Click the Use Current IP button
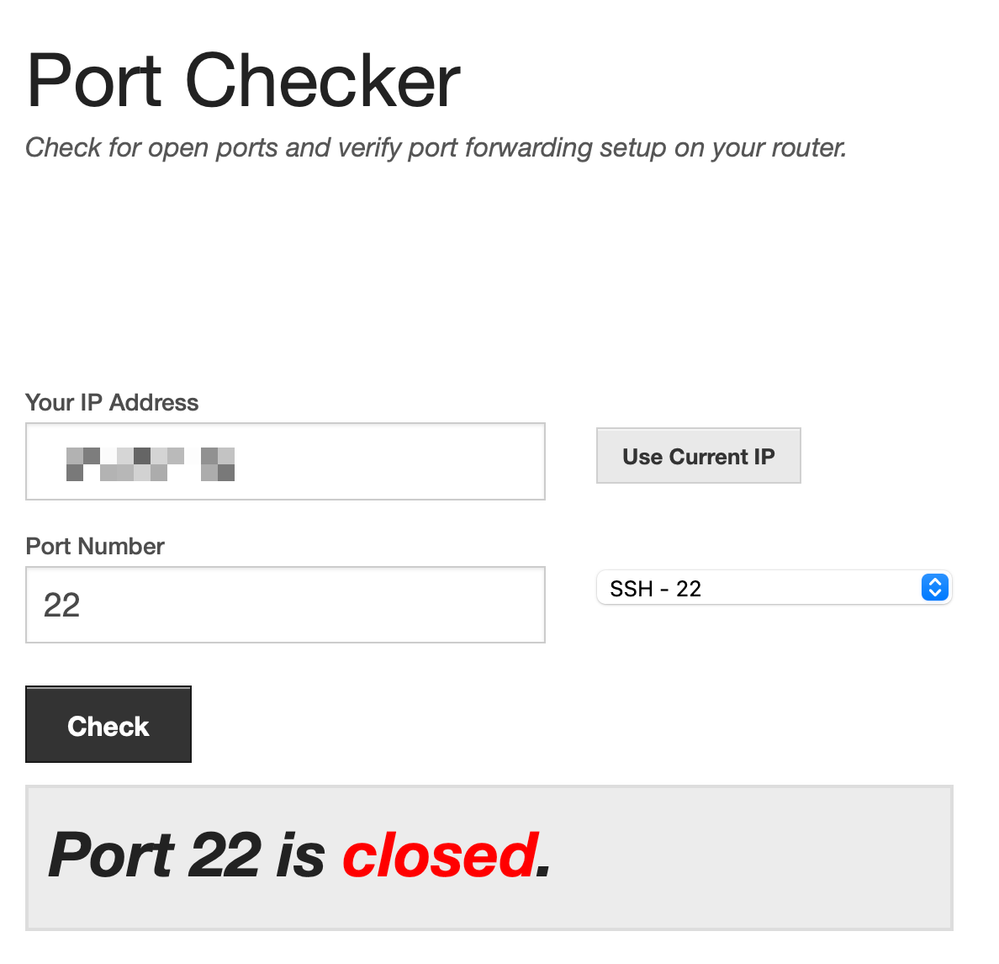The image size is (999, 964). pyautogui.click(x=698, y=456)
